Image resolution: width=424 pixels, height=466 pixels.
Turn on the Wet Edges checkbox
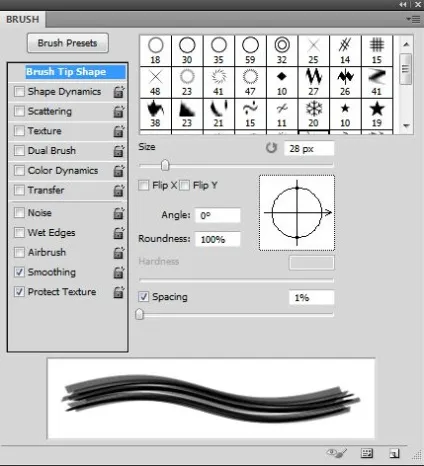pyautogui.click(x=19, y=232)
